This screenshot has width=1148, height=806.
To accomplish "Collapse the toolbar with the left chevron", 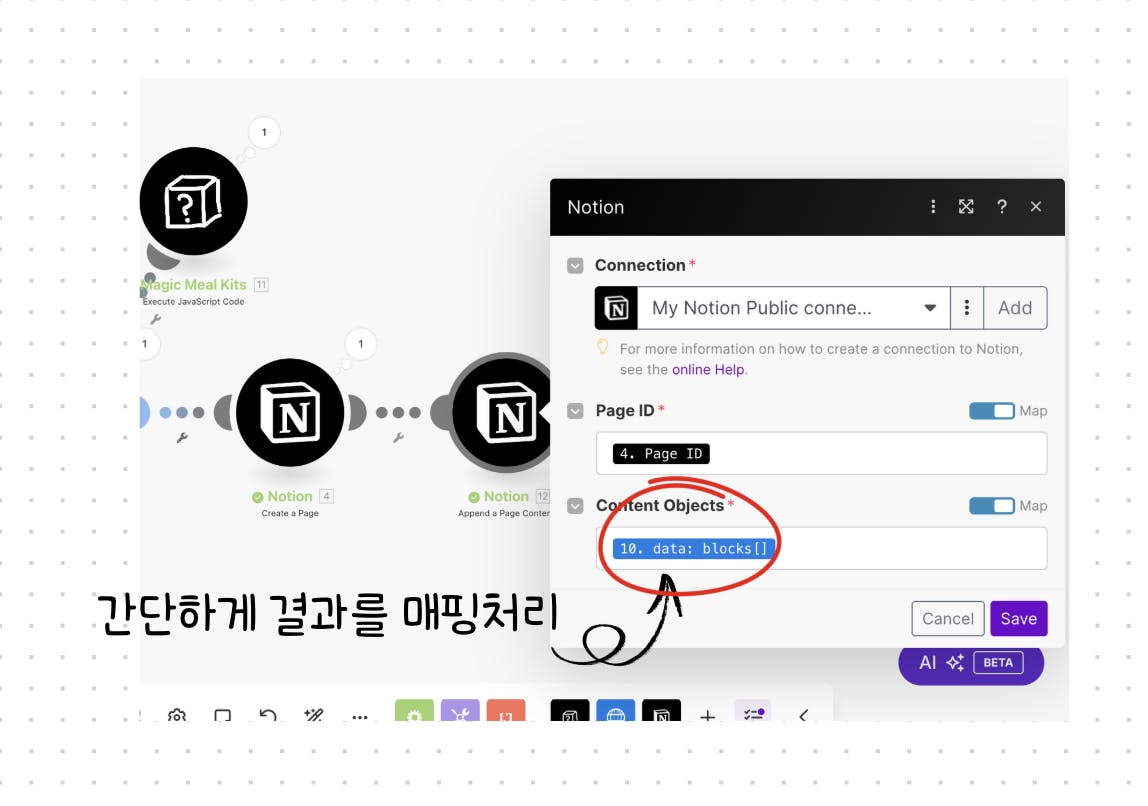I will 803,715.
